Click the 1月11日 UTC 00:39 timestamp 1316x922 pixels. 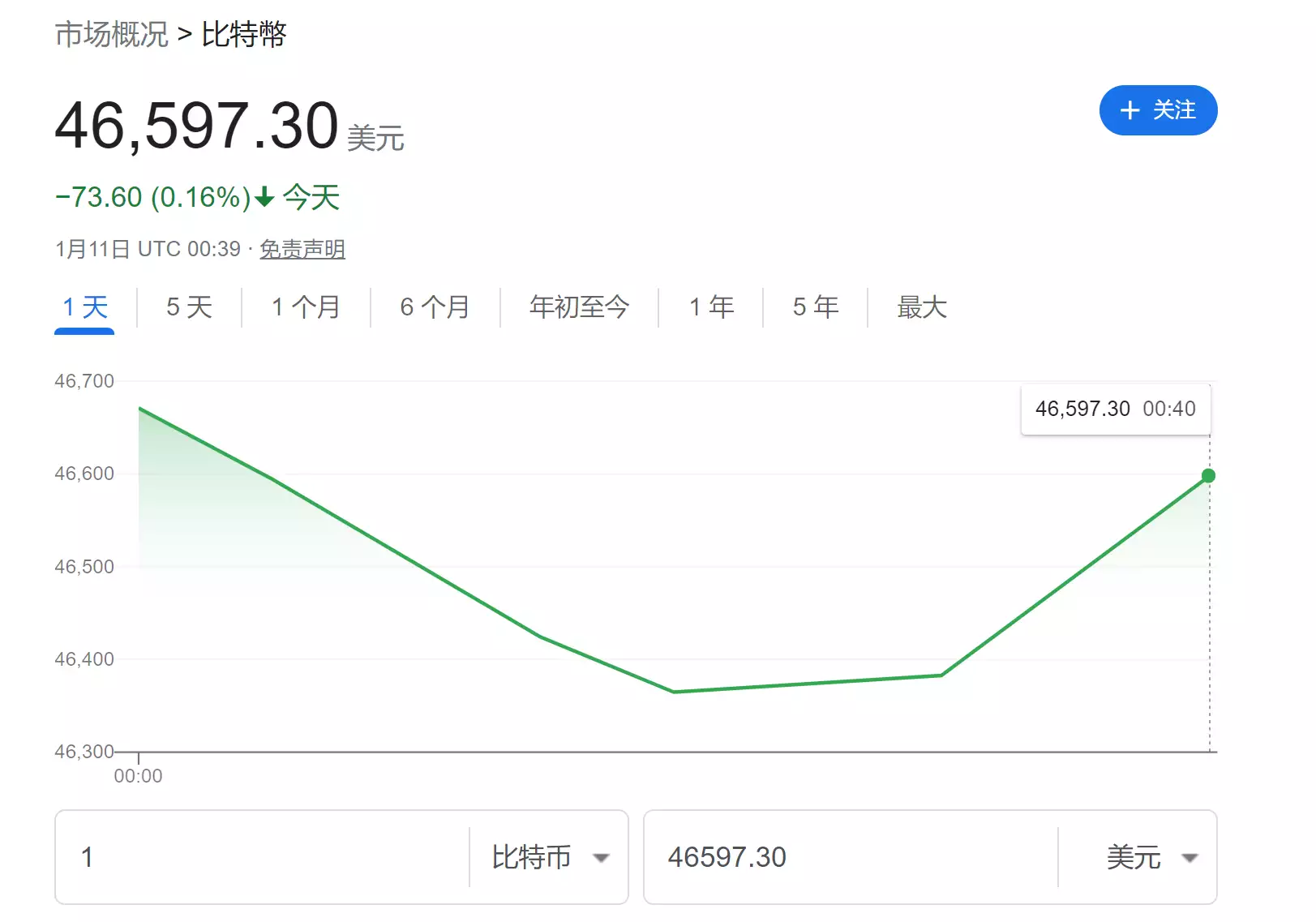coord(148,249)
